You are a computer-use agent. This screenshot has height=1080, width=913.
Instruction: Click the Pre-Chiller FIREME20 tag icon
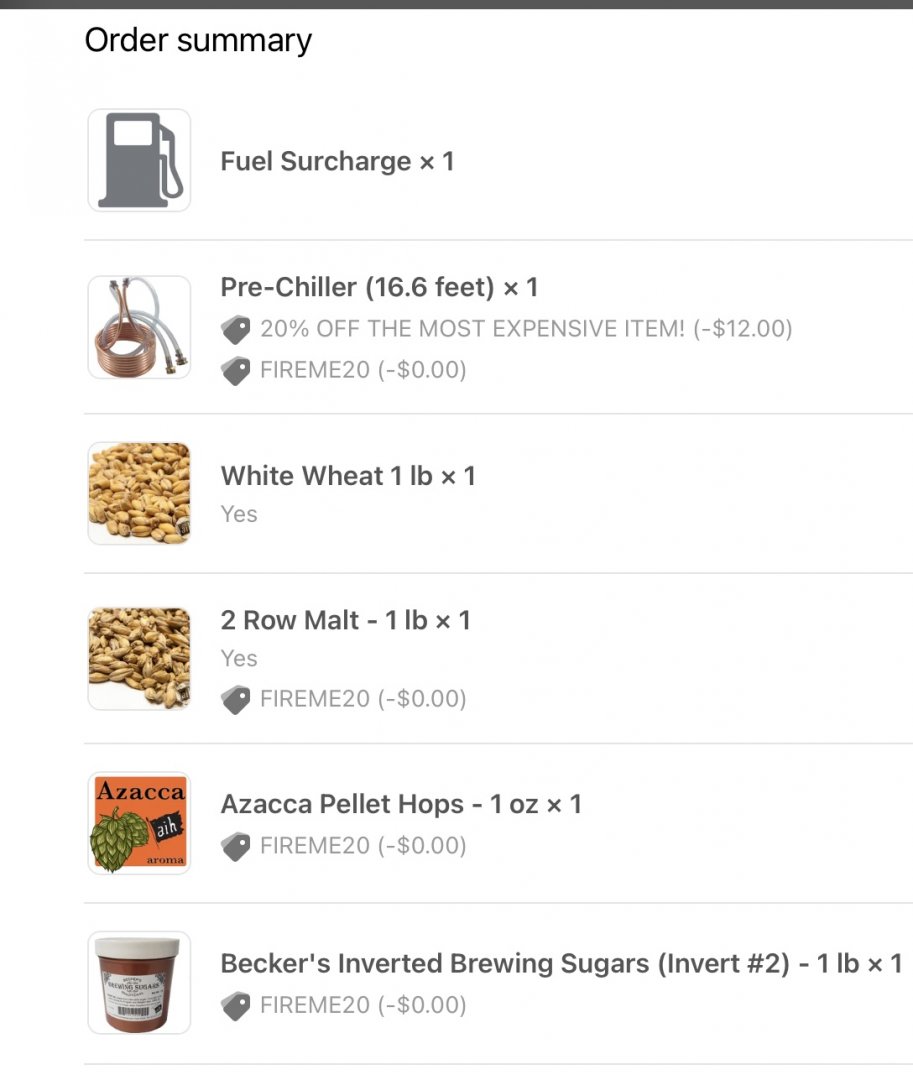tap(235, 371)
